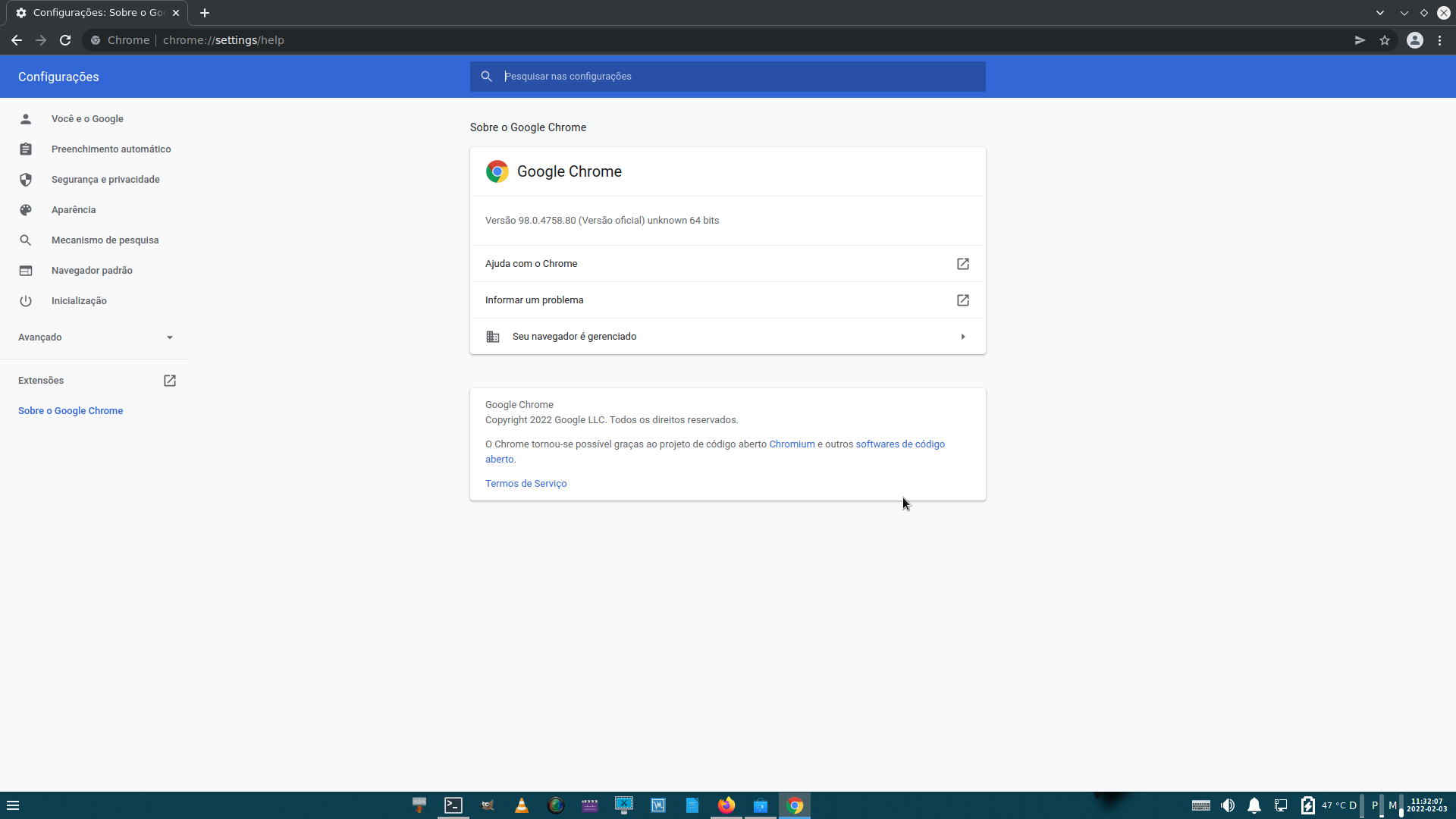Open softwares de código aberto link
Viewport: 1456px width, 819px height.
(x=900, y=444)
